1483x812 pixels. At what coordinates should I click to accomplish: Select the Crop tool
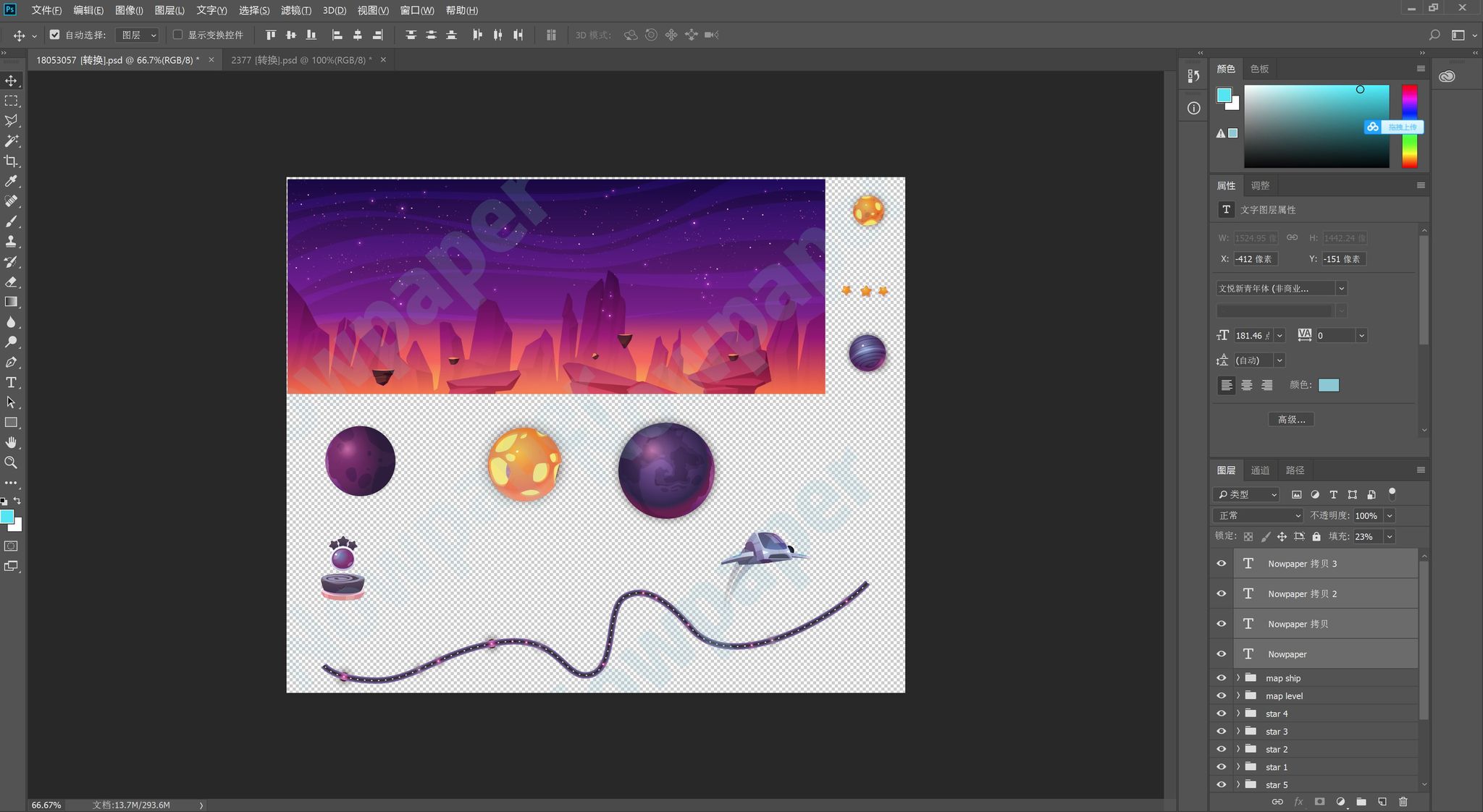point(12,161)
